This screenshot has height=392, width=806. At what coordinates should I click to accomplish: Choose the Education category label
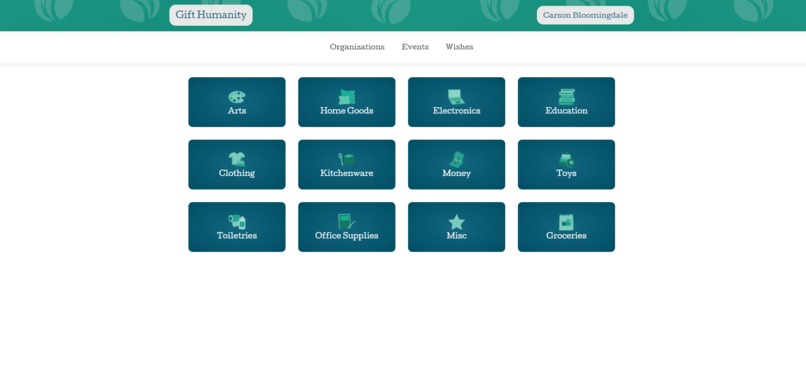pyautogui.click(x=566, y=110)
